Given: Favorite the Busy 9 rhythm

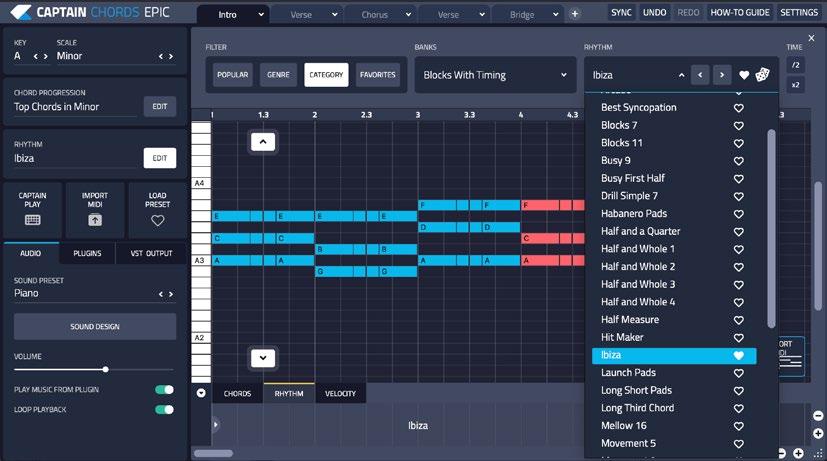Looking at the screenshot, I should (x=738, y=161).
